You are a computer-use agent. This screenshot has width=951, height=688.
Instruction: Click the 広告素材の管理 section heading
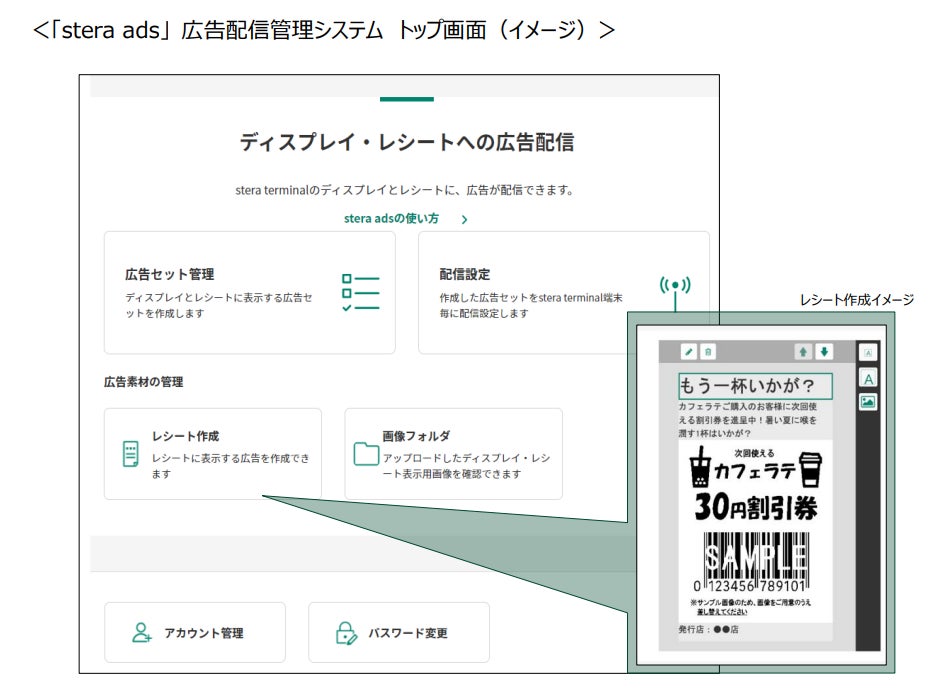(x=144, y=382)
